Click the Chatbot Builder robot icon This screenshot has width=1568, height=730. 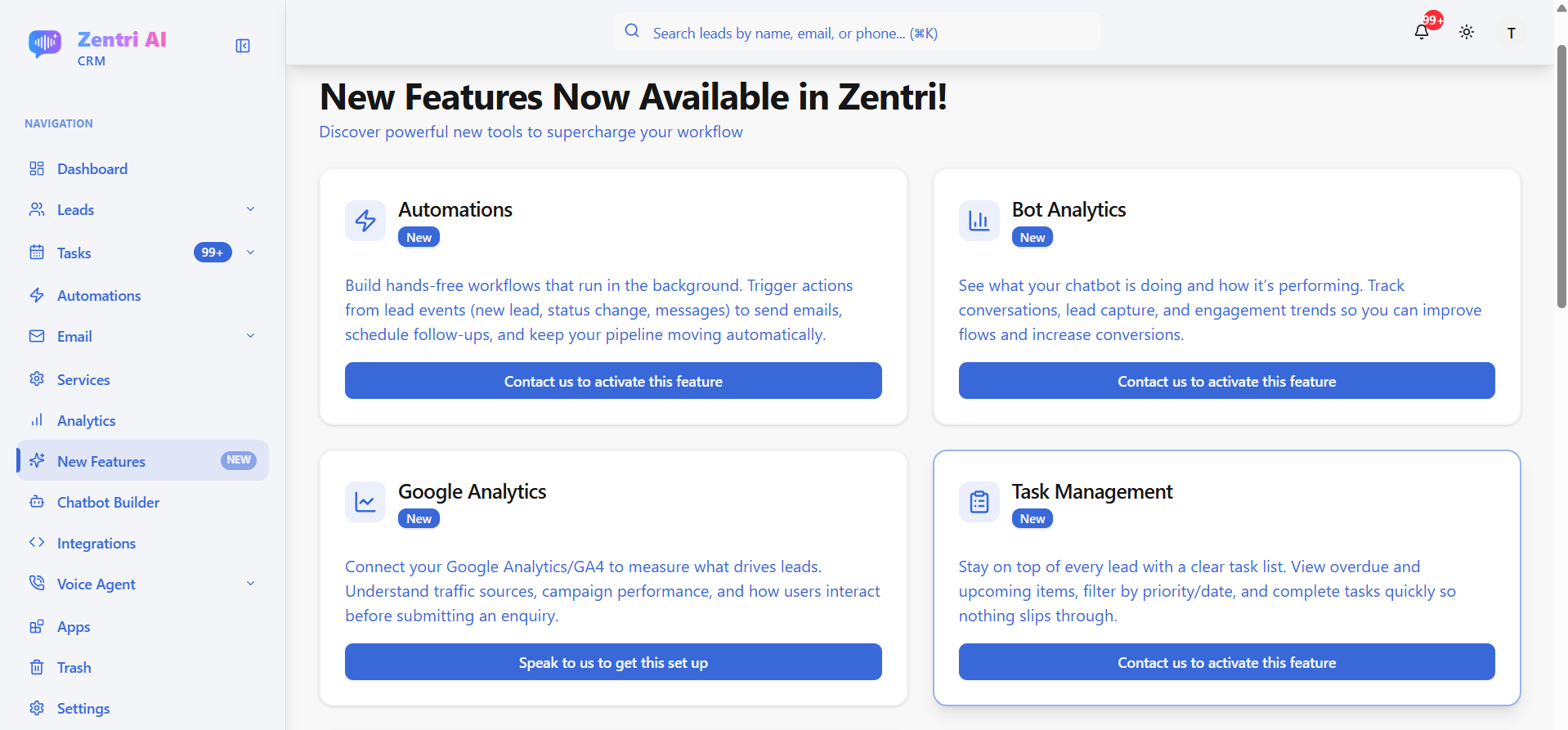pyautogui.click(x=37, y=502)
